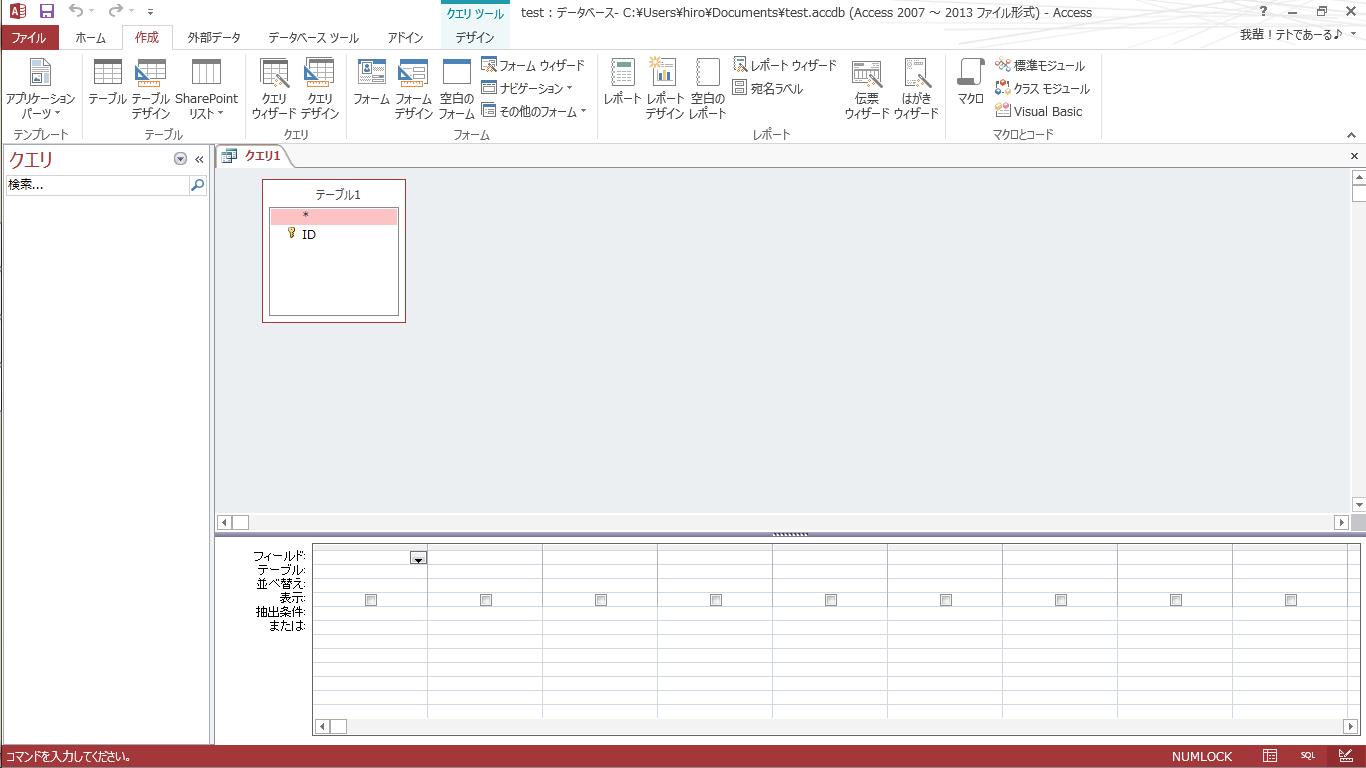1366x768 pixels.
Task: Create a report with レポート icon
Action: click(x=622, y=83)
